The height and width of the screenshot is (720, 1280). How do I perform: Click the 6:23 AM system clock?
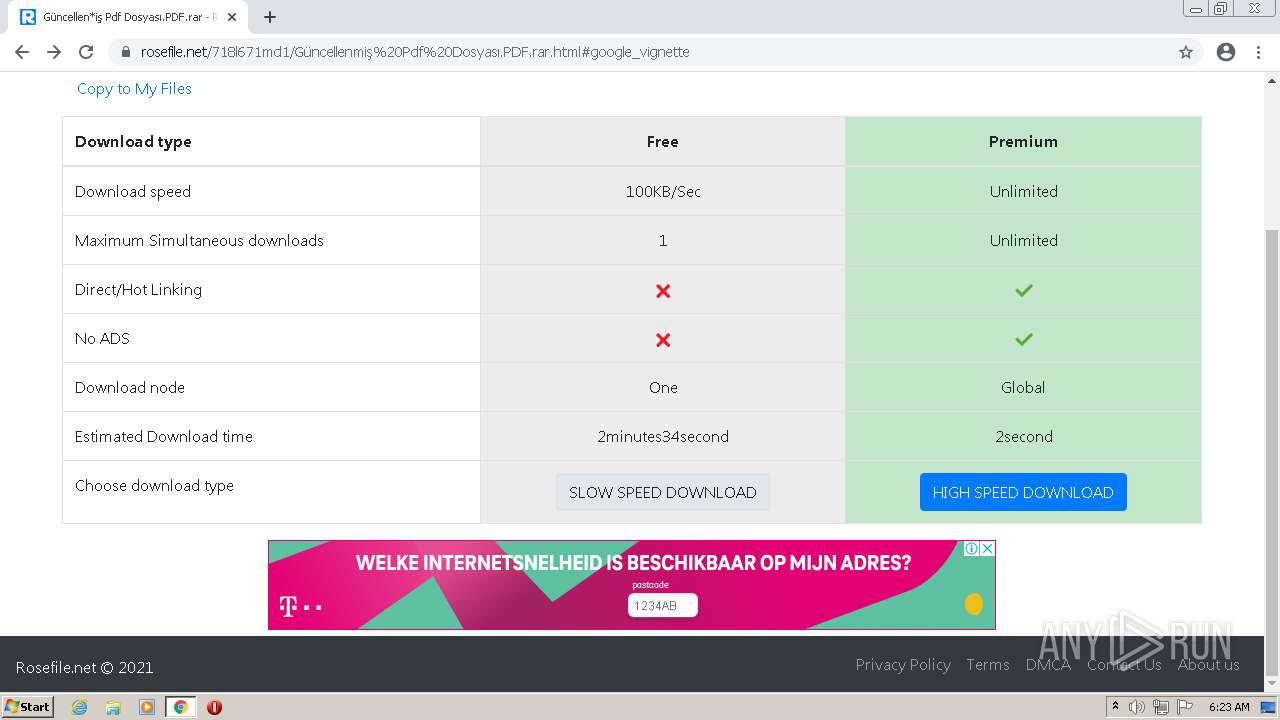[1229, 707]
